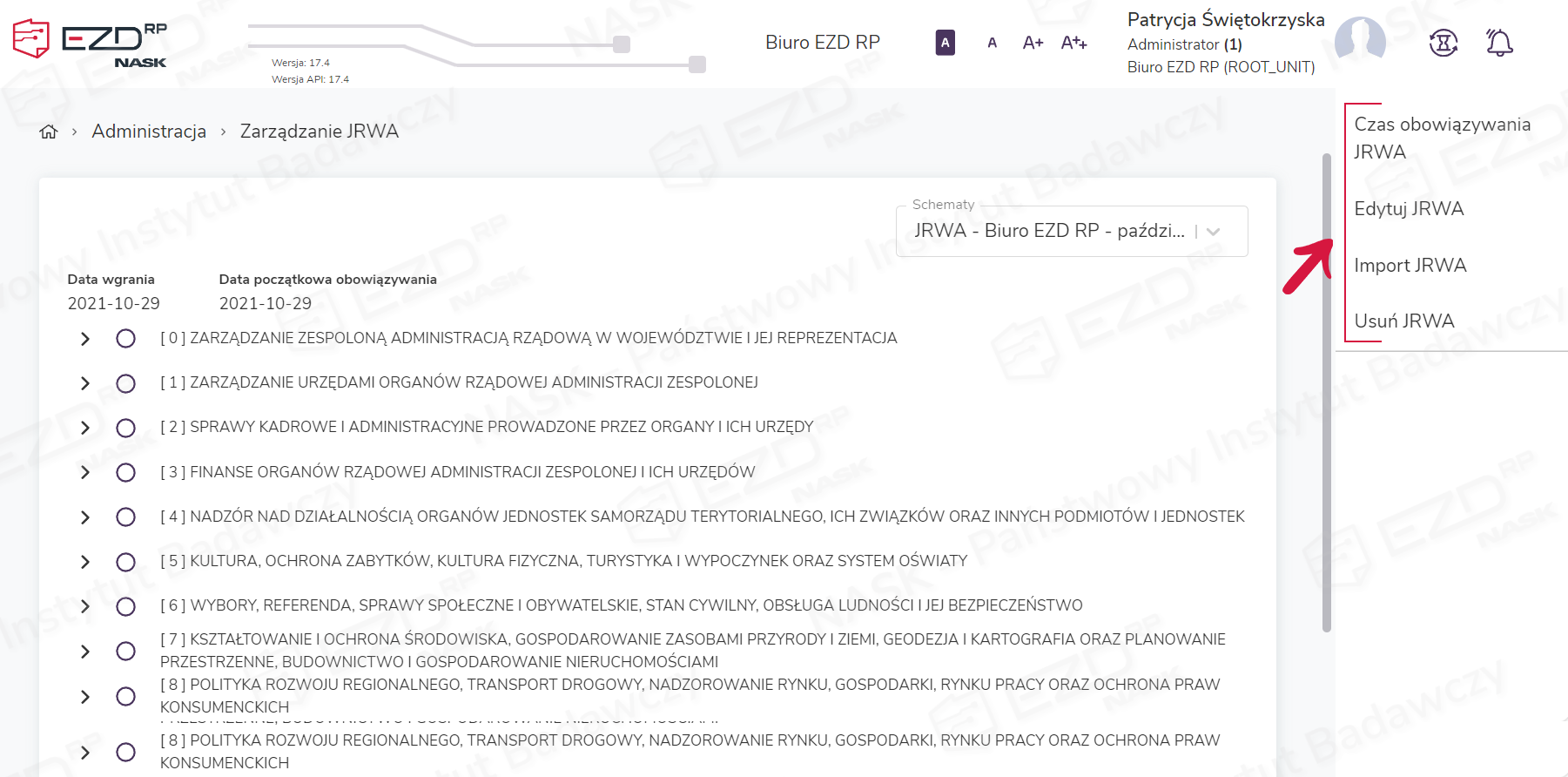Go to home via house icon

(x=49, y=132)
